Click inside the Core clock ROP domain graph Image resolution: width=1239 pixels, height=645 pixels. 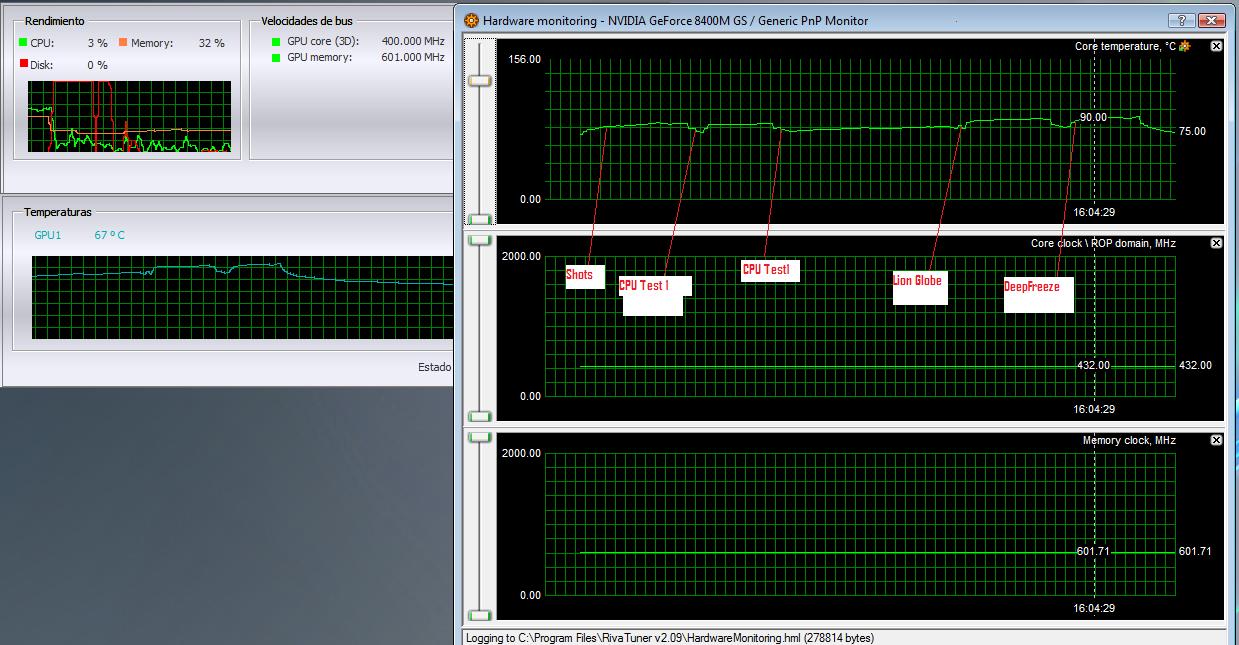[x=860, y=326]
